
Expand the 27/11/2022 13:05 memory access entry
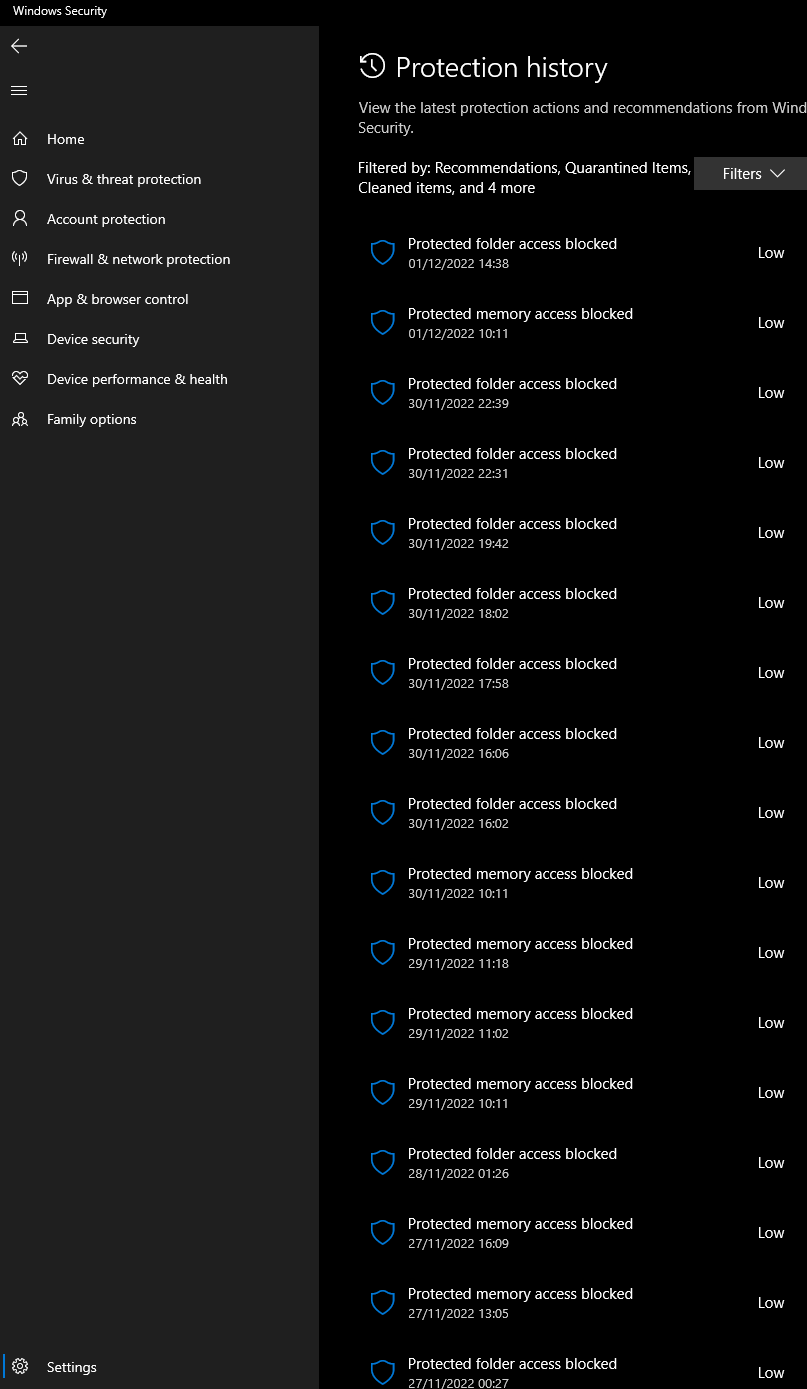pyautogui.click(x=582, y=1303)
